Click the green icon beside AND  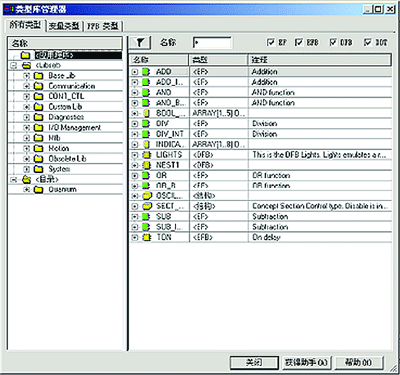146,92
